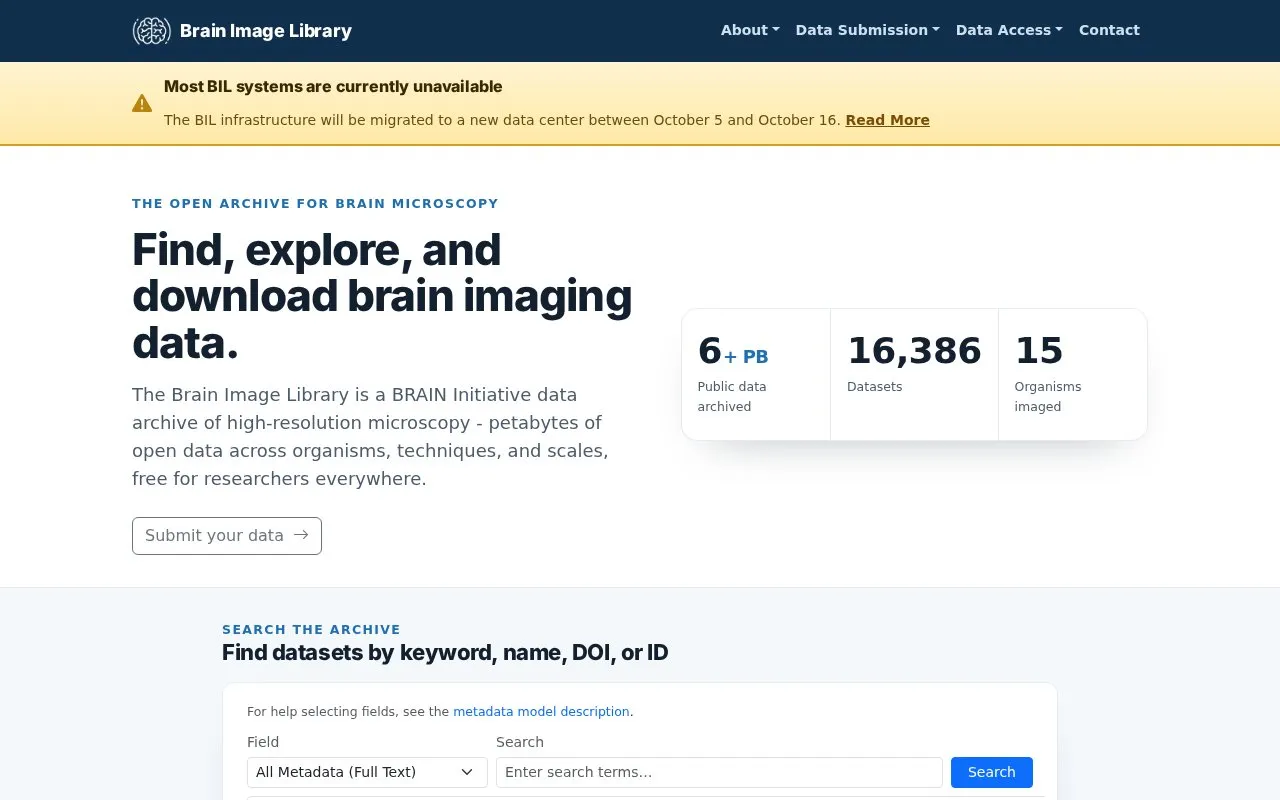The width and height of the screenshot is (1280, 800).
Task: Click the arrow icon in Submit your data
Action: (301, 535)
